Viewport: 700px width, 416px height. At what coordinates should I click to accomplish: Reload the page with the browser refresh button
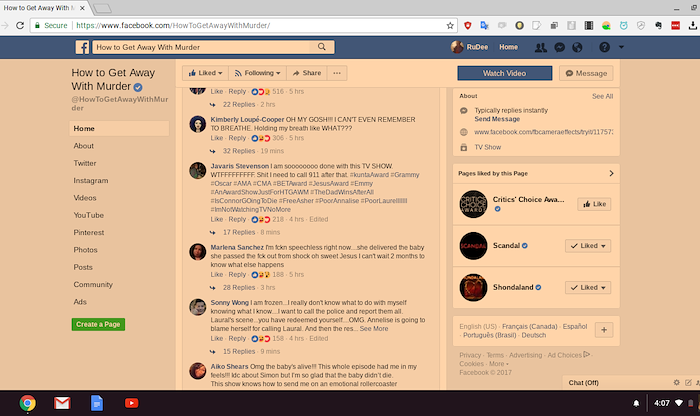tap(20, 25)
